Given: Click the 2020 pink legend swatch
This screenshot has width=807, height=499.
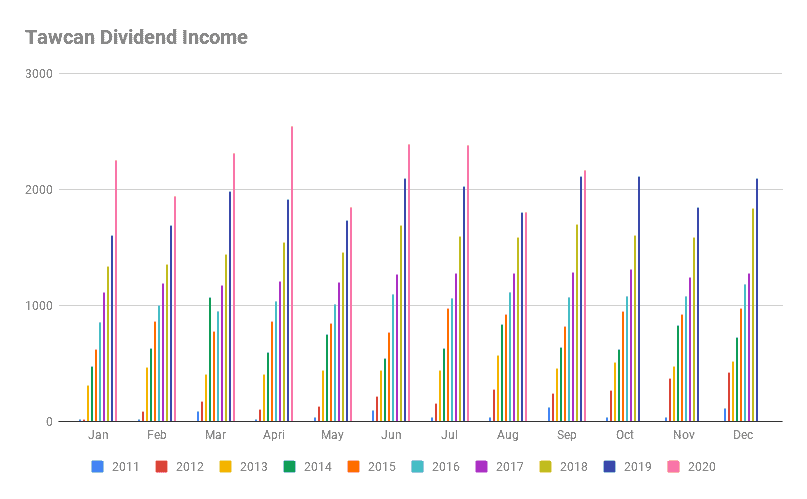Looking at the screenshot, I should [x=673, y=467].
